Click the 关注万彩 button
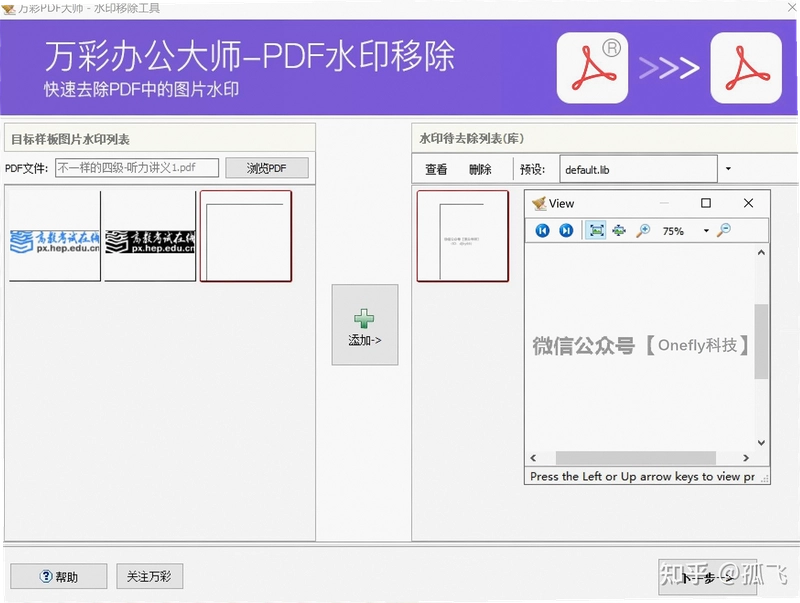This screenshot has height=603, width=800. (149, 576)
